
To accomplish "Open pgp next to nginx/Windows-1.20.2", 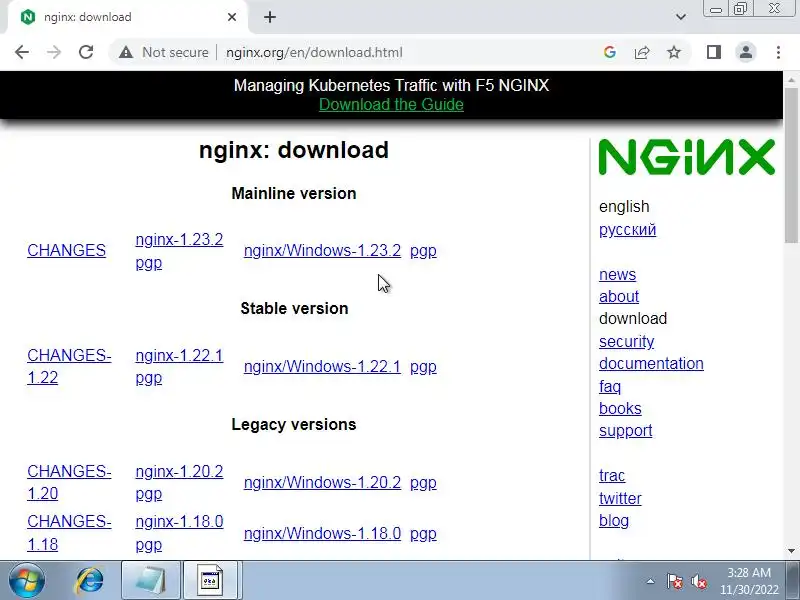I will click(x=423, y=483).
